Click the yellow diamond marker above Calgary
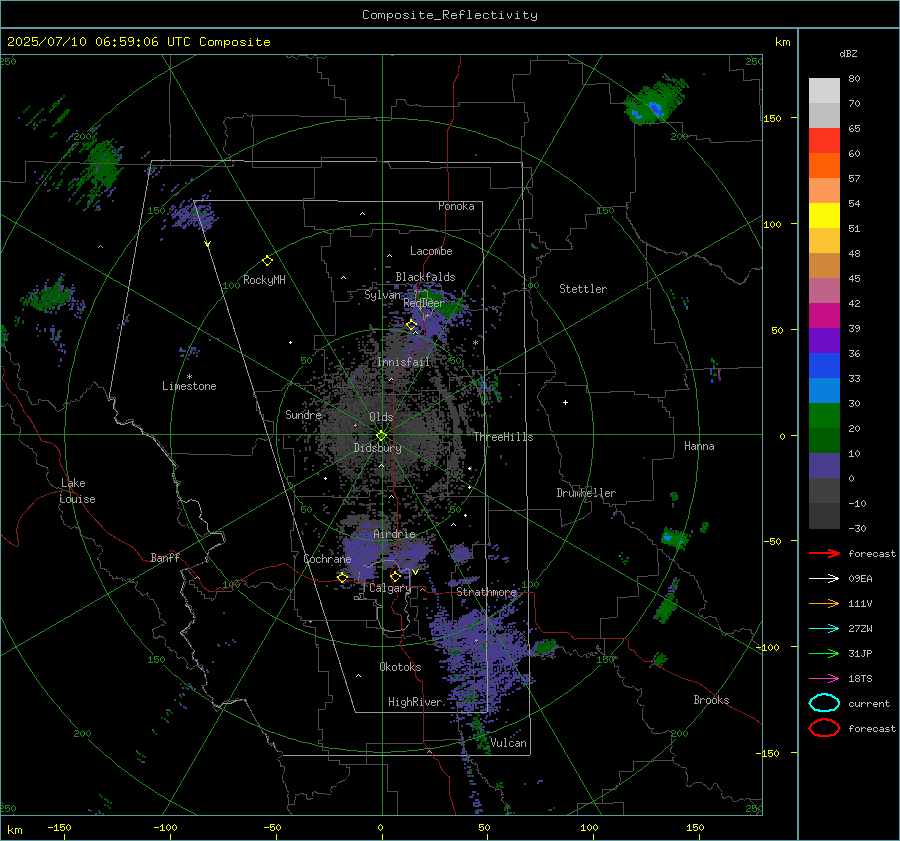 [395, 576]
